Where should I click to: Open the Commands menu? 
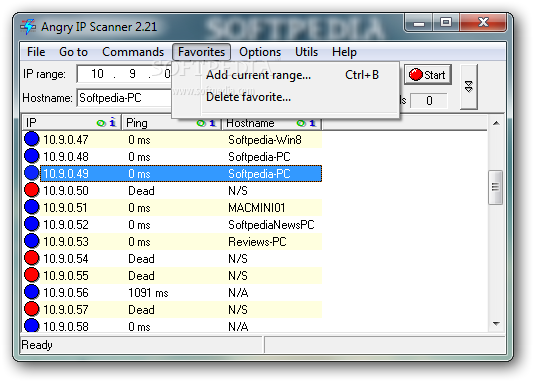coord(133,52)
